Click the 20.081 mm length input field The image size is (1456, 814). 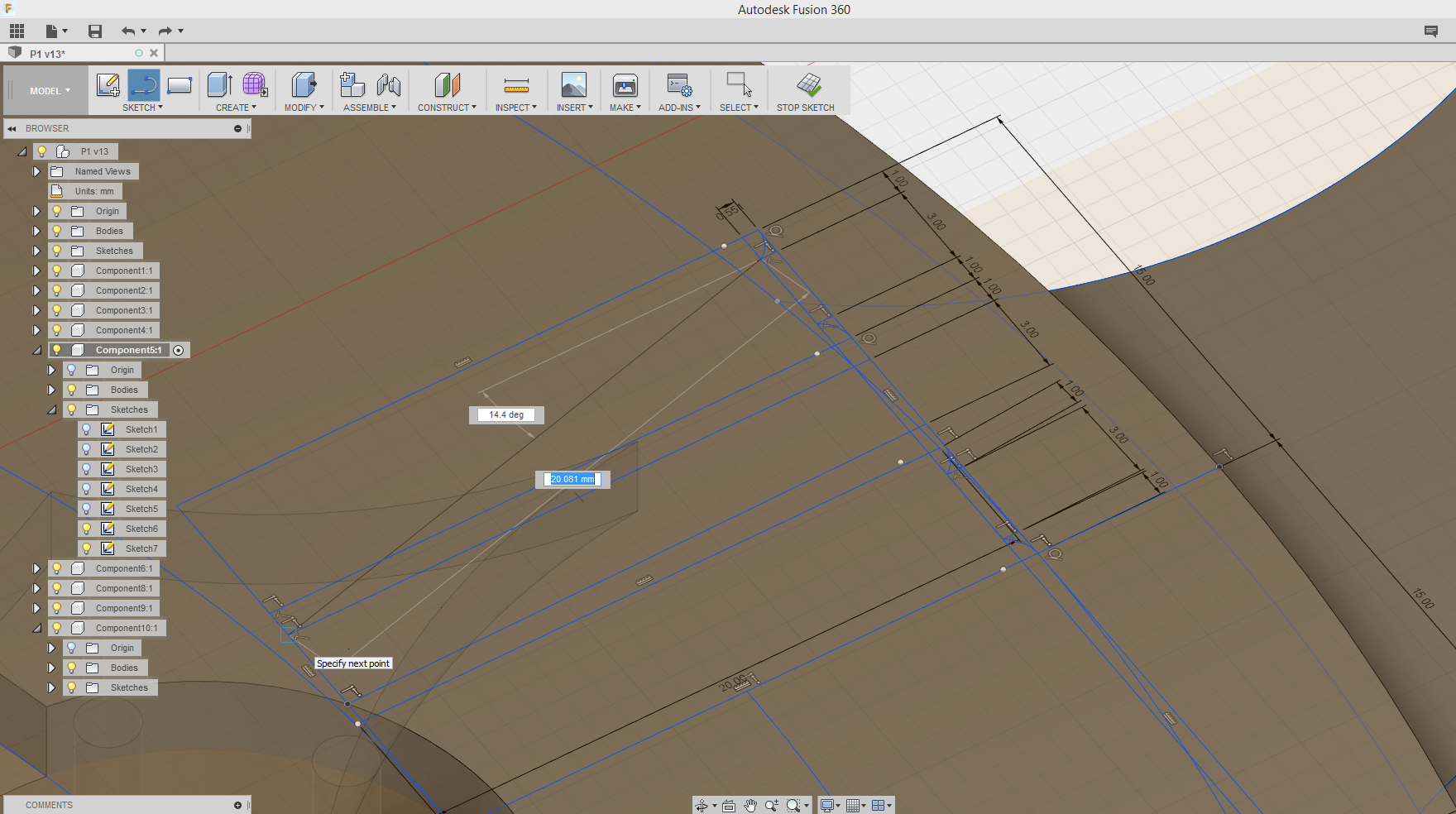pos(572,479)
